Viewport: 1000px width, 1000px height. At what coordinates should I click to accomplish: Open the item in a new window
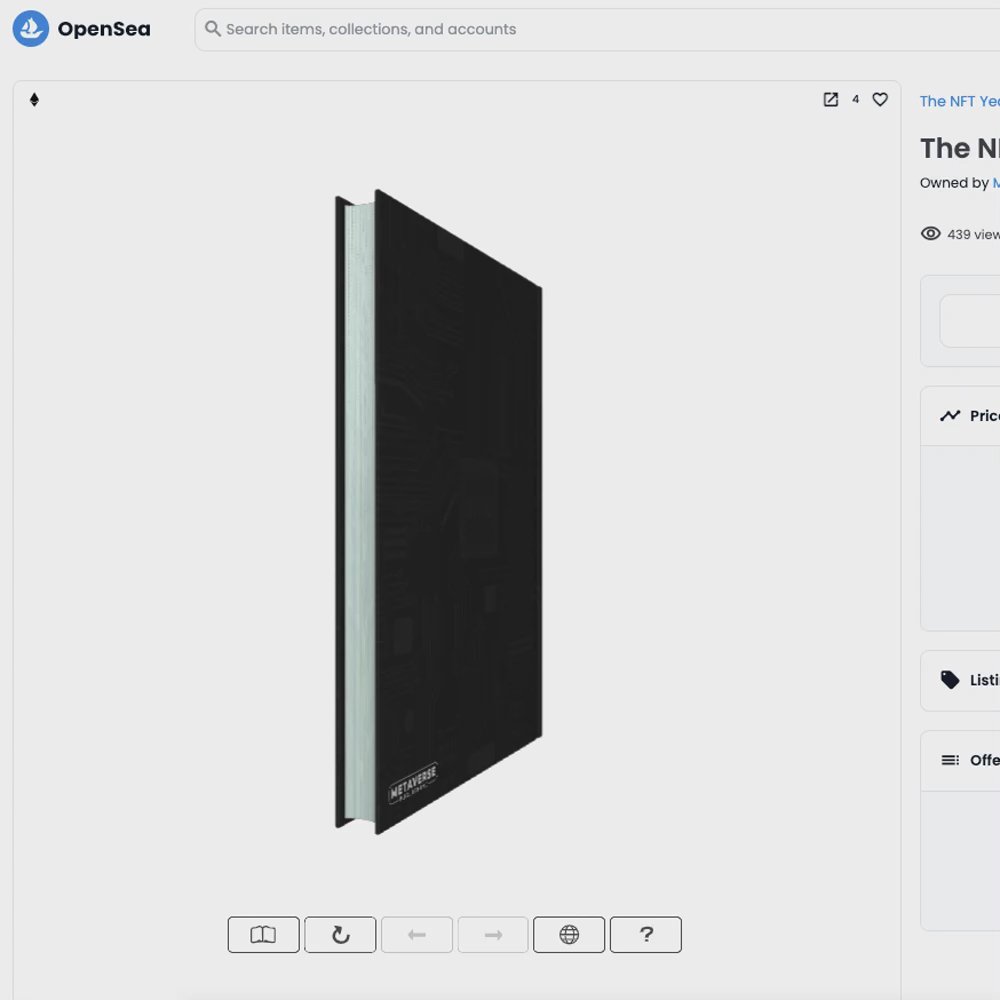pyautogui.click(x=830, y=99)
